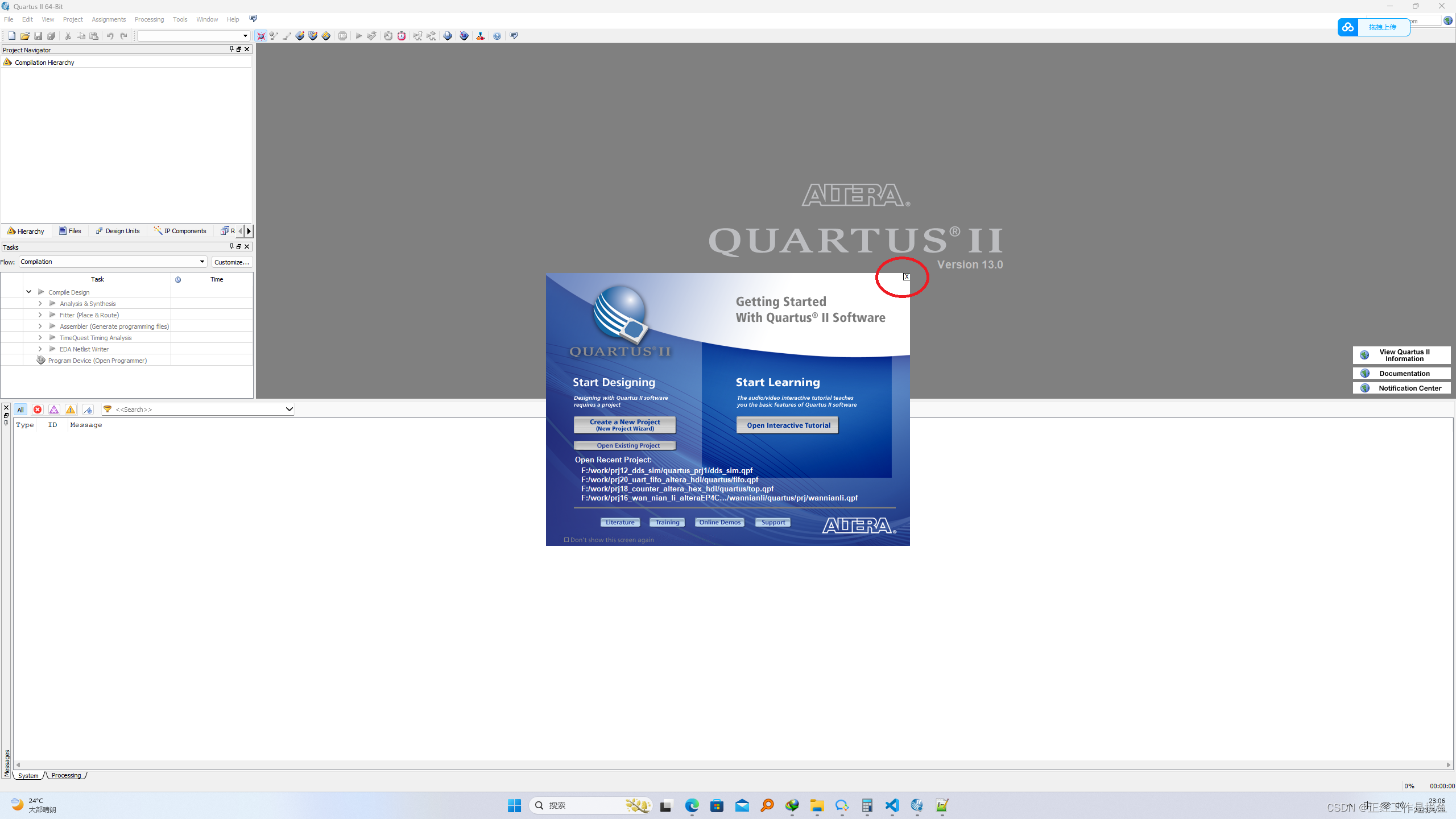Viewport: 1456px width, 819px height.
Task: Click the Create a New Project button
Action: (x=624, y=425)
